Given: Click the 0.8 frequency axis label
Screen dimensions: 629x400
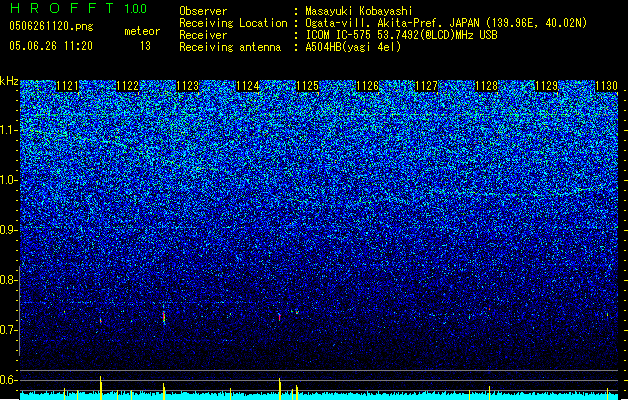Looking at the screenshot, I should coord(8,280).
